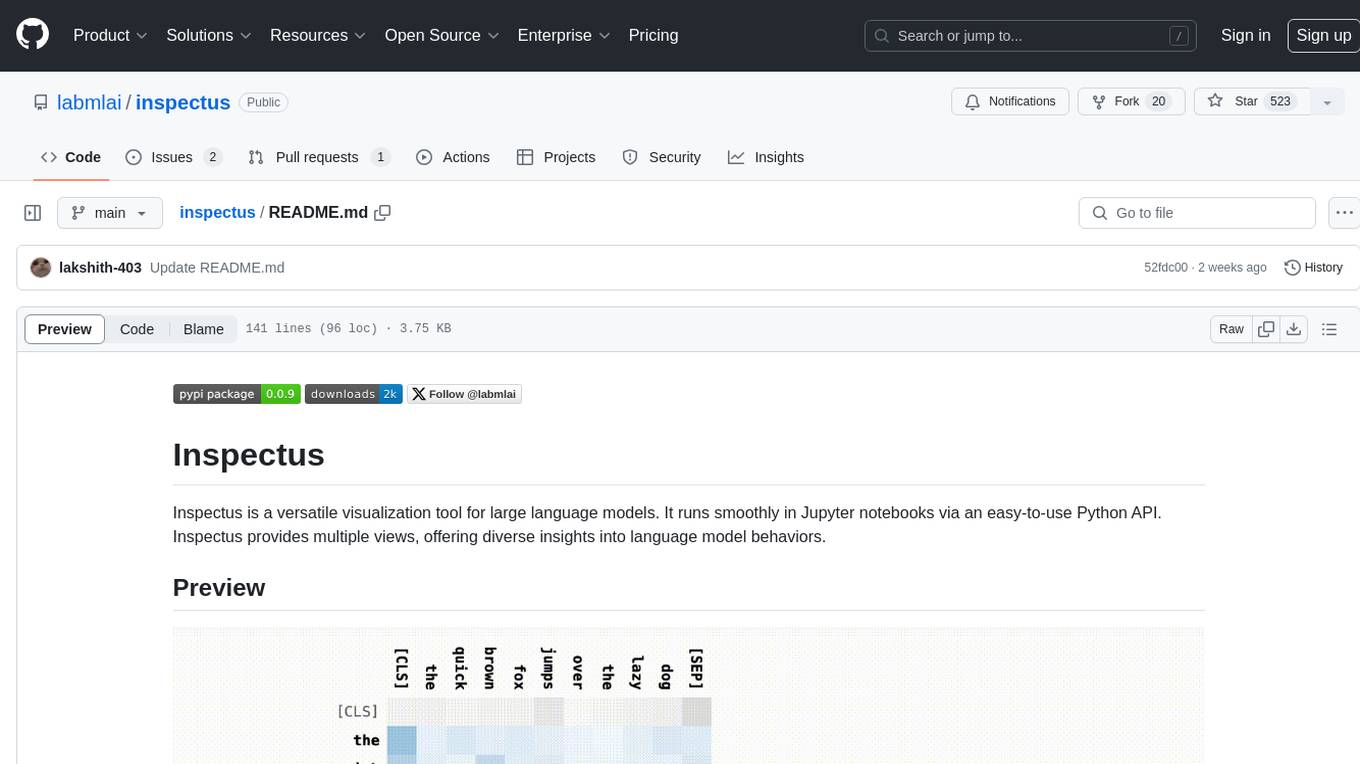Switch to the Projects tab

tap(556, 157)
